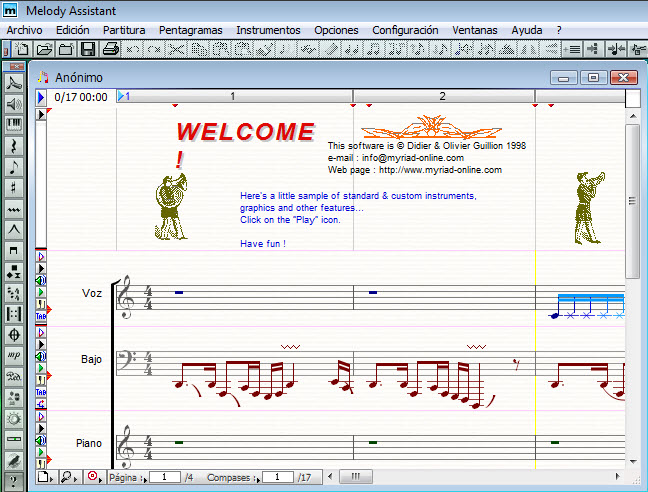Expand the zoom magnifier dropdown
The image size is (648, 492).
[69, 477]
